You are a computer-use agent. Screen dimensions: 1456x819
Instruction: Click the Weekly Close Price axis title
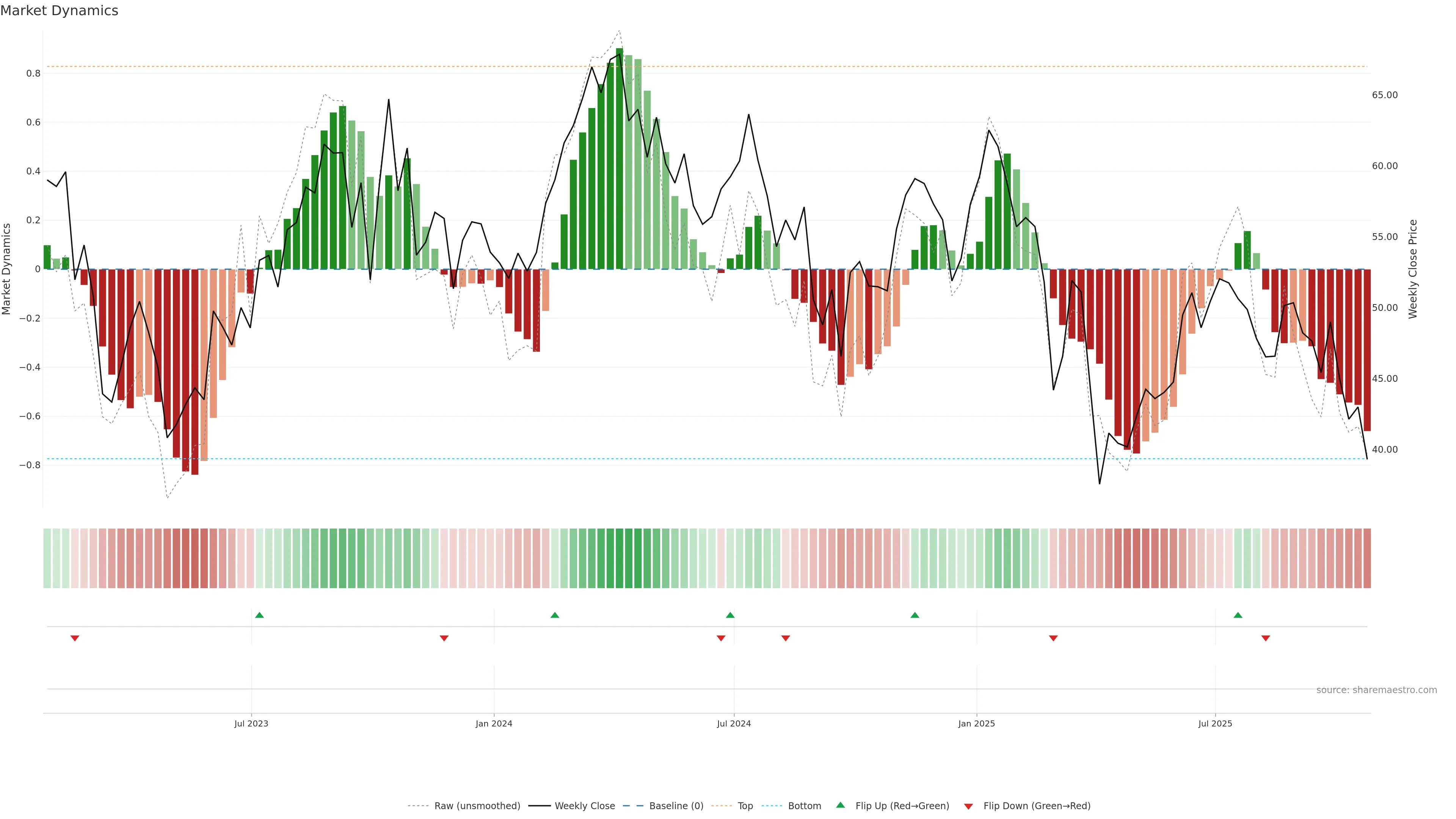pos(1412,269)
